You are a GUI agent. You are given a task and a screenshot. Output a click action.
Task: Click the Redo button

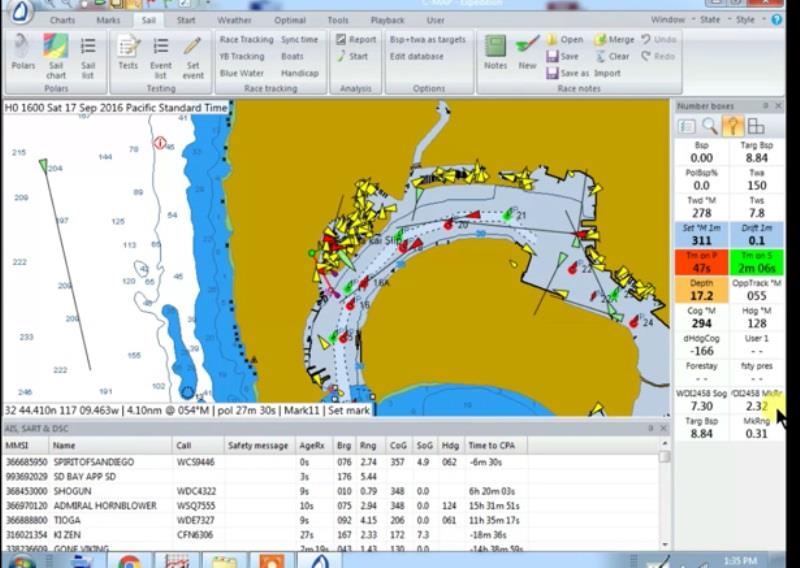[658, 56]
